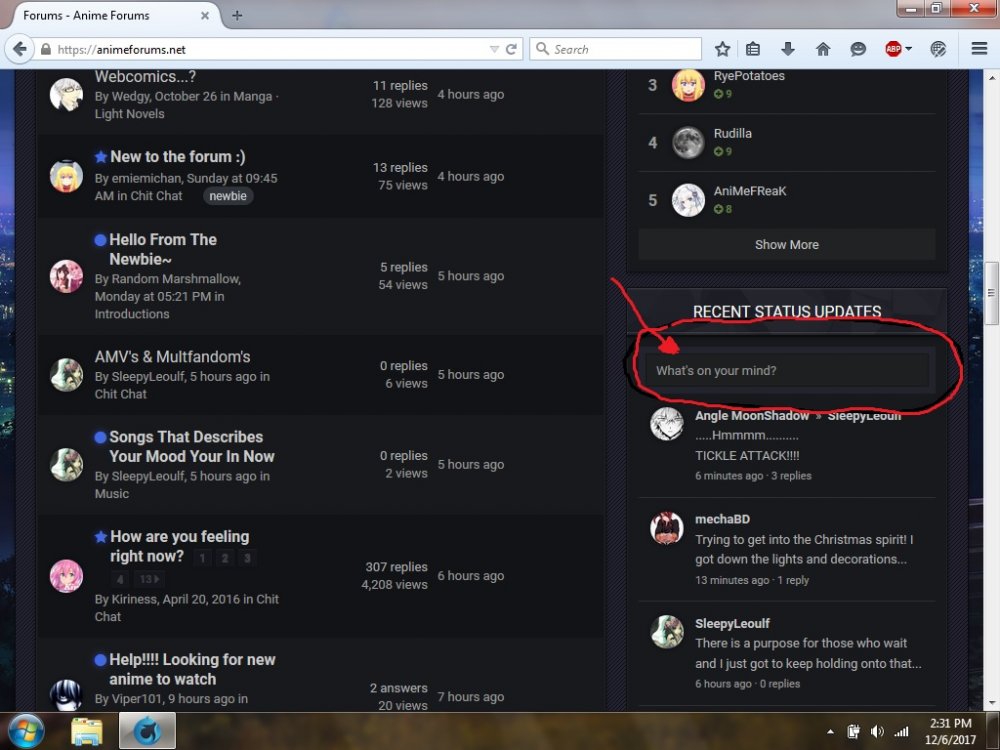This screenshot has height=750, width=1000.
Task: Click RyePotatoes avatar in leaderboard
Action: click(x=688, y=85)
